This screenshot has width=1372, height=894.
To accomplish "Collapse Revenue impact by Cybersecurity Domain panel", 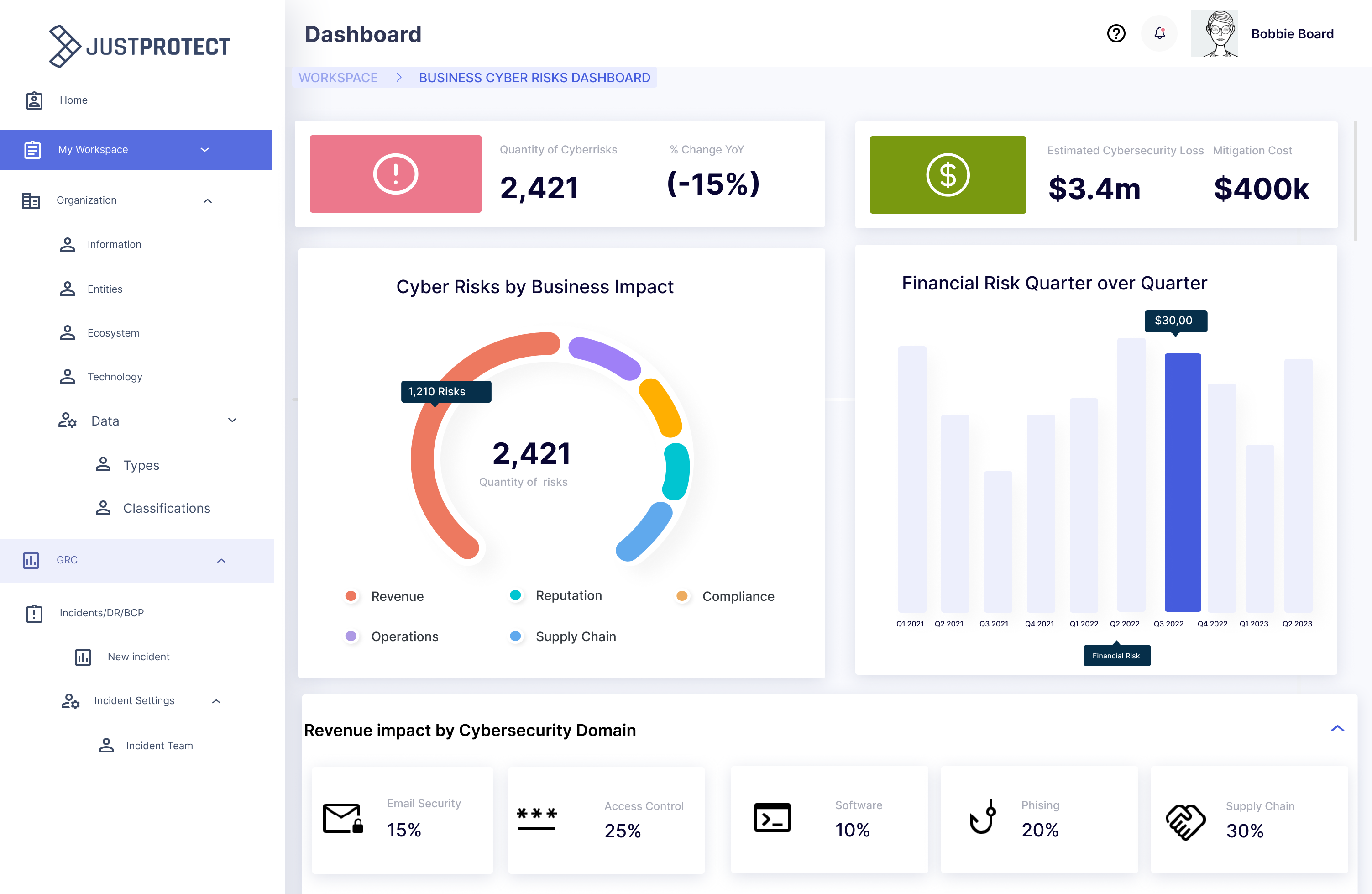I will [x=1337, y=728].
